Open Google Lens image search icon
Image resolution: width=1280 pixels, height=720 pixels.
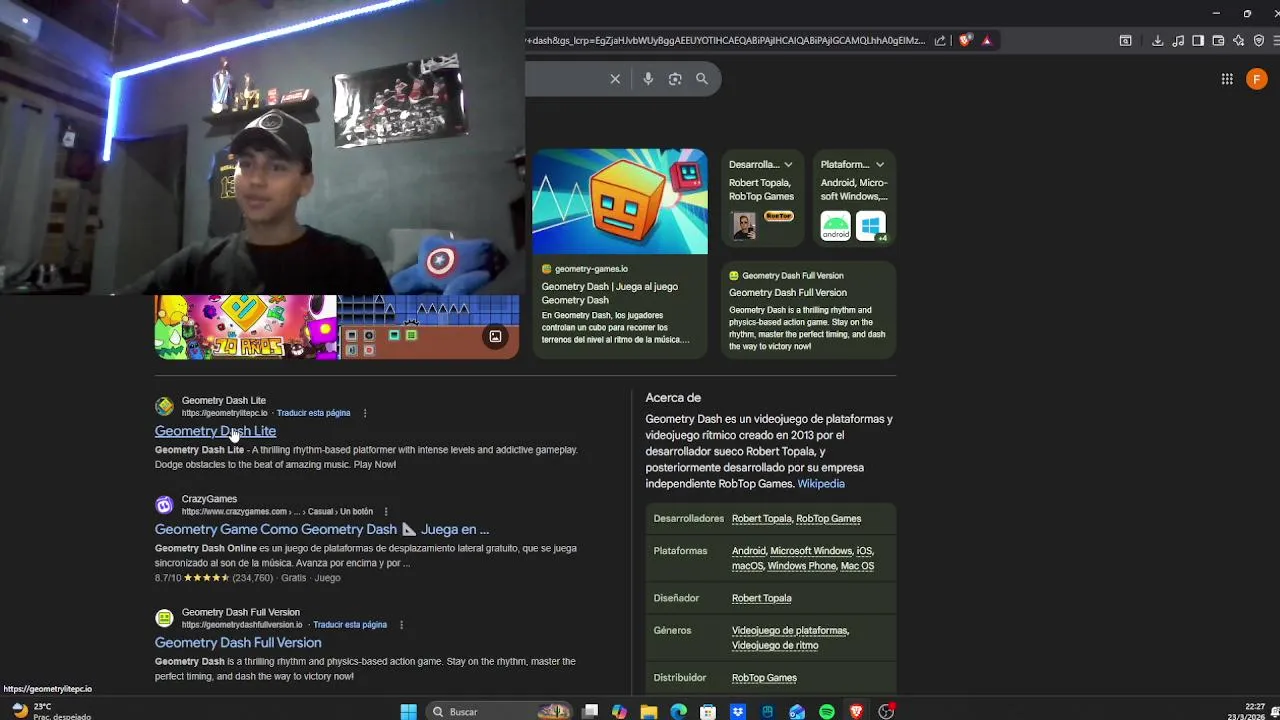(x=675, y=79)
